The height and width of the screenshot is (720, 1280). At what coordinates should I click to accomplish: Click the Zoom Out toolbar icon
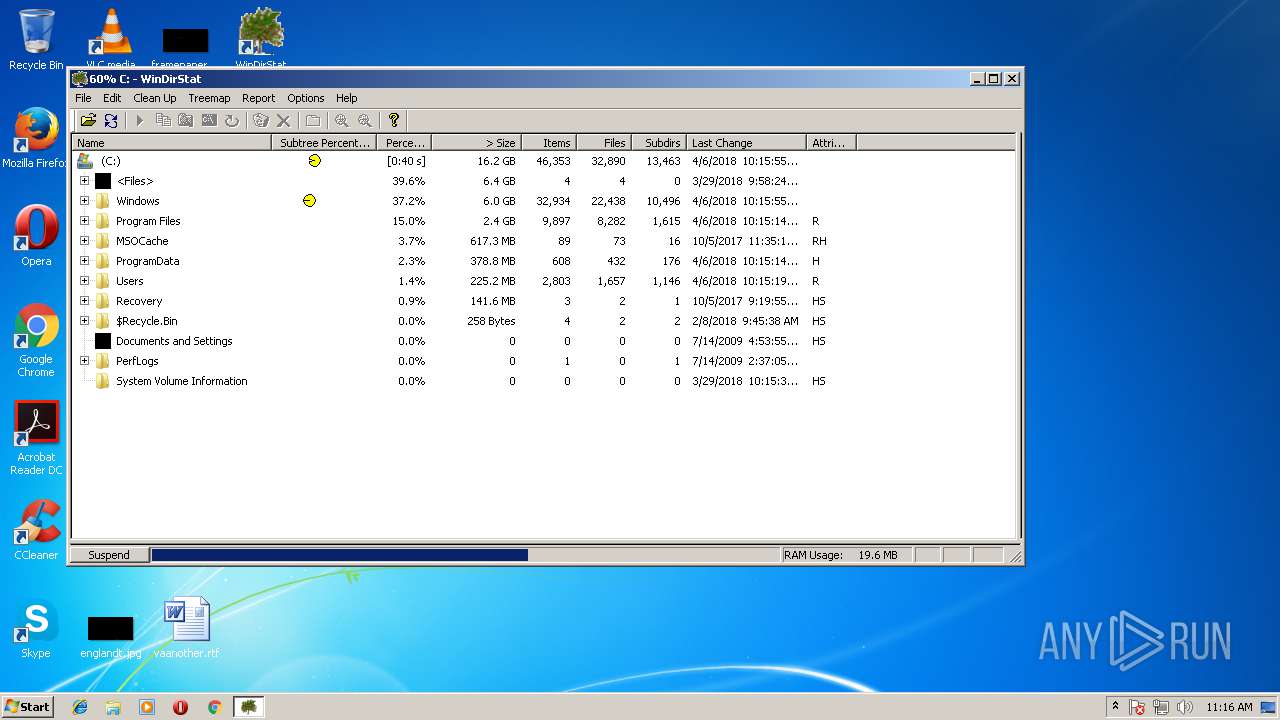click(x=365, y=120)
